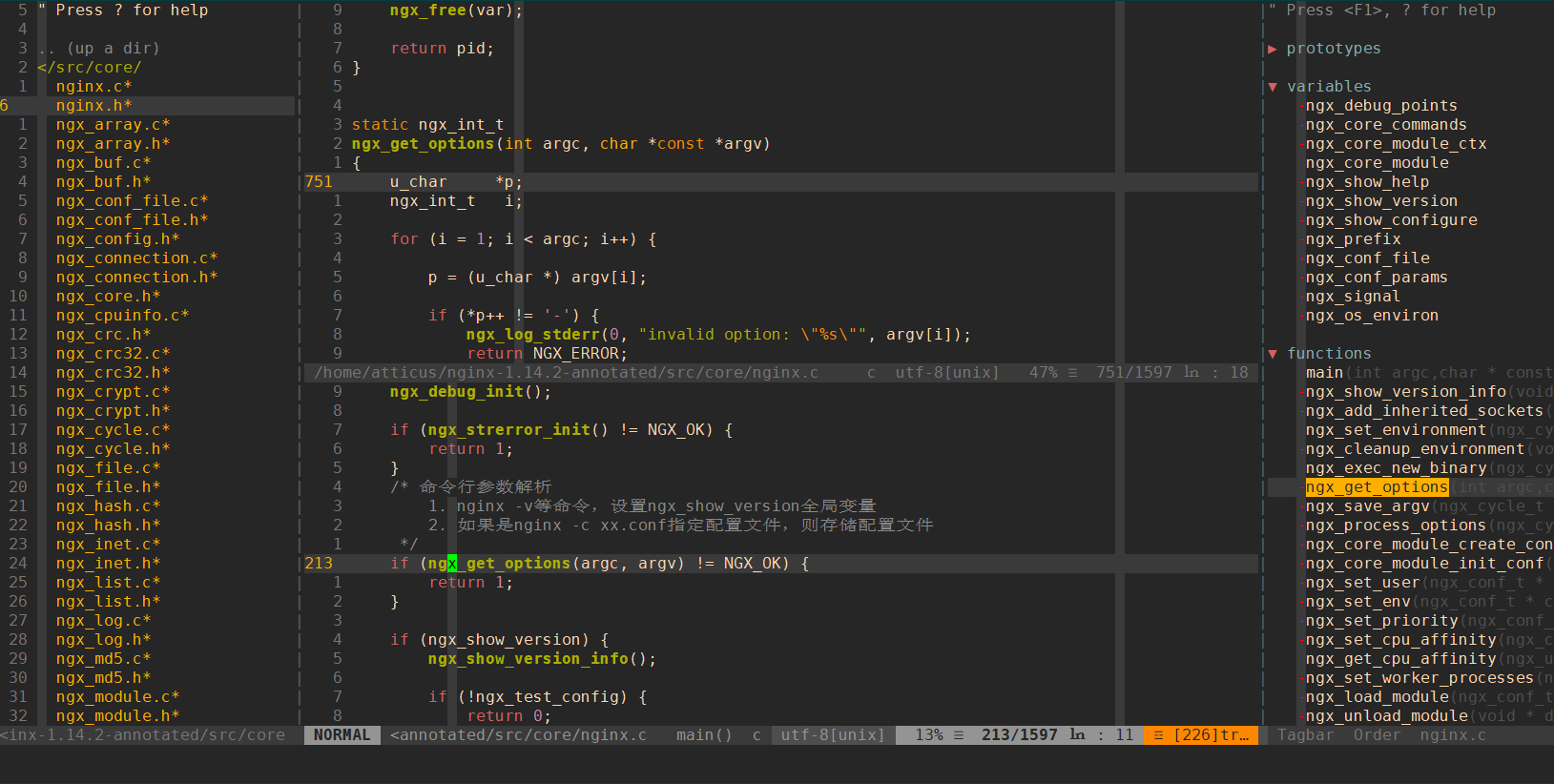The width and height of the screenshot is (1554, 784).
Task: Collapse the variables section in Tagbar
Action: click(x=1273, y=87)
